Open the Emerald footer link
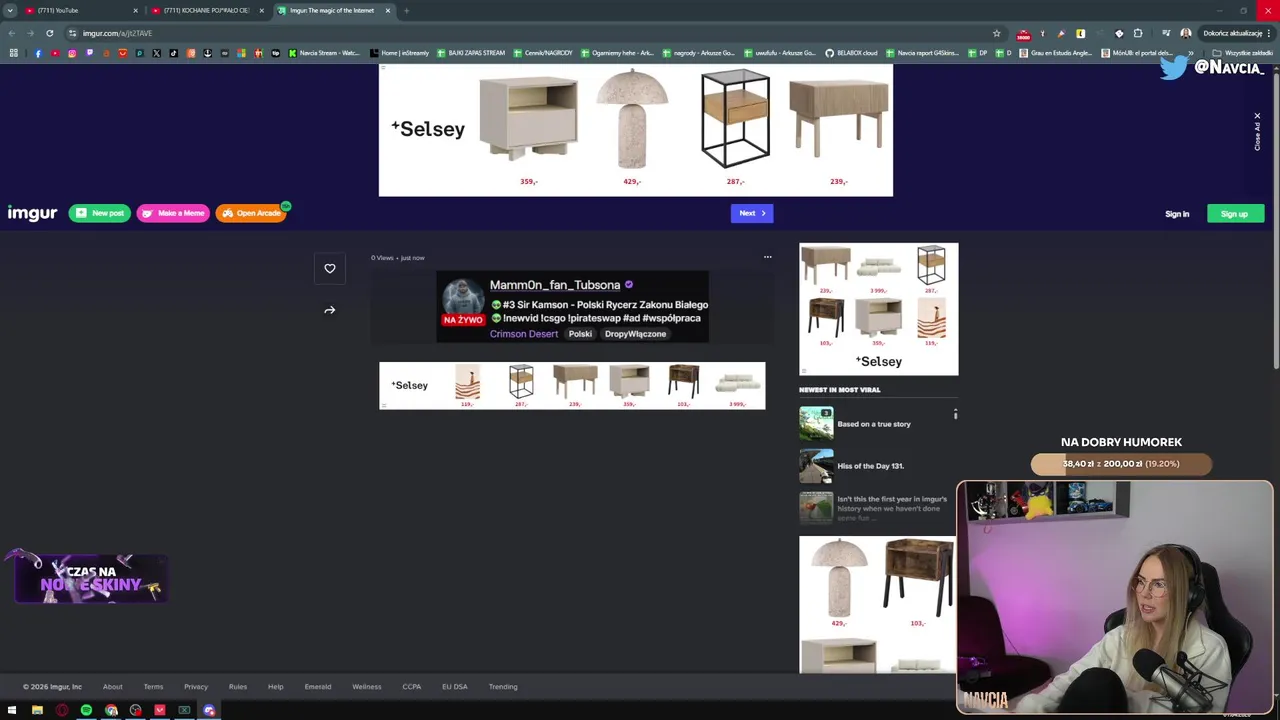The image size is (1280, 720). click(318, 687)
